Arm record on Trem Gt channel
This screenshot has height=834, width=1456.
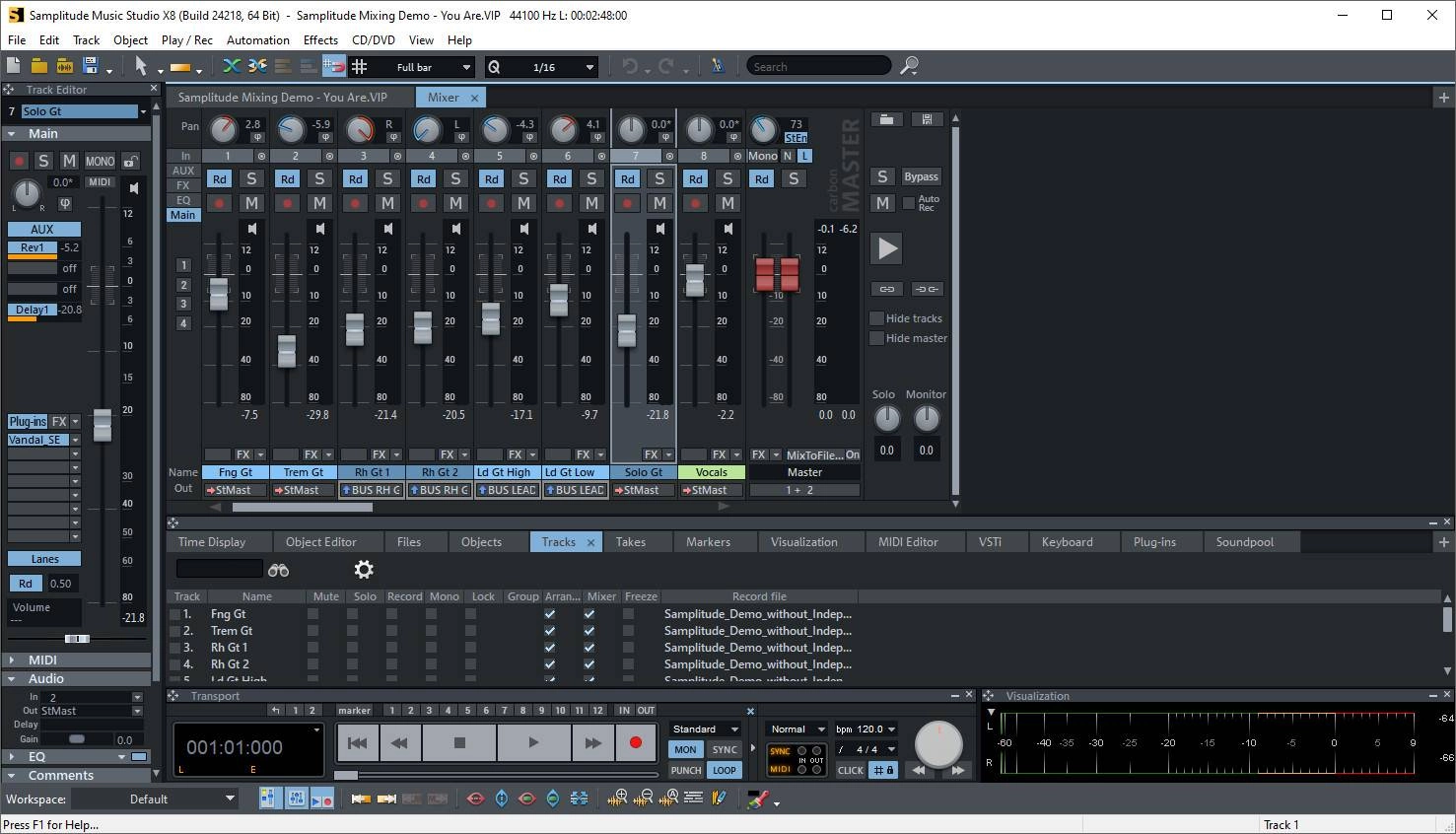click(x=288, y=203)
